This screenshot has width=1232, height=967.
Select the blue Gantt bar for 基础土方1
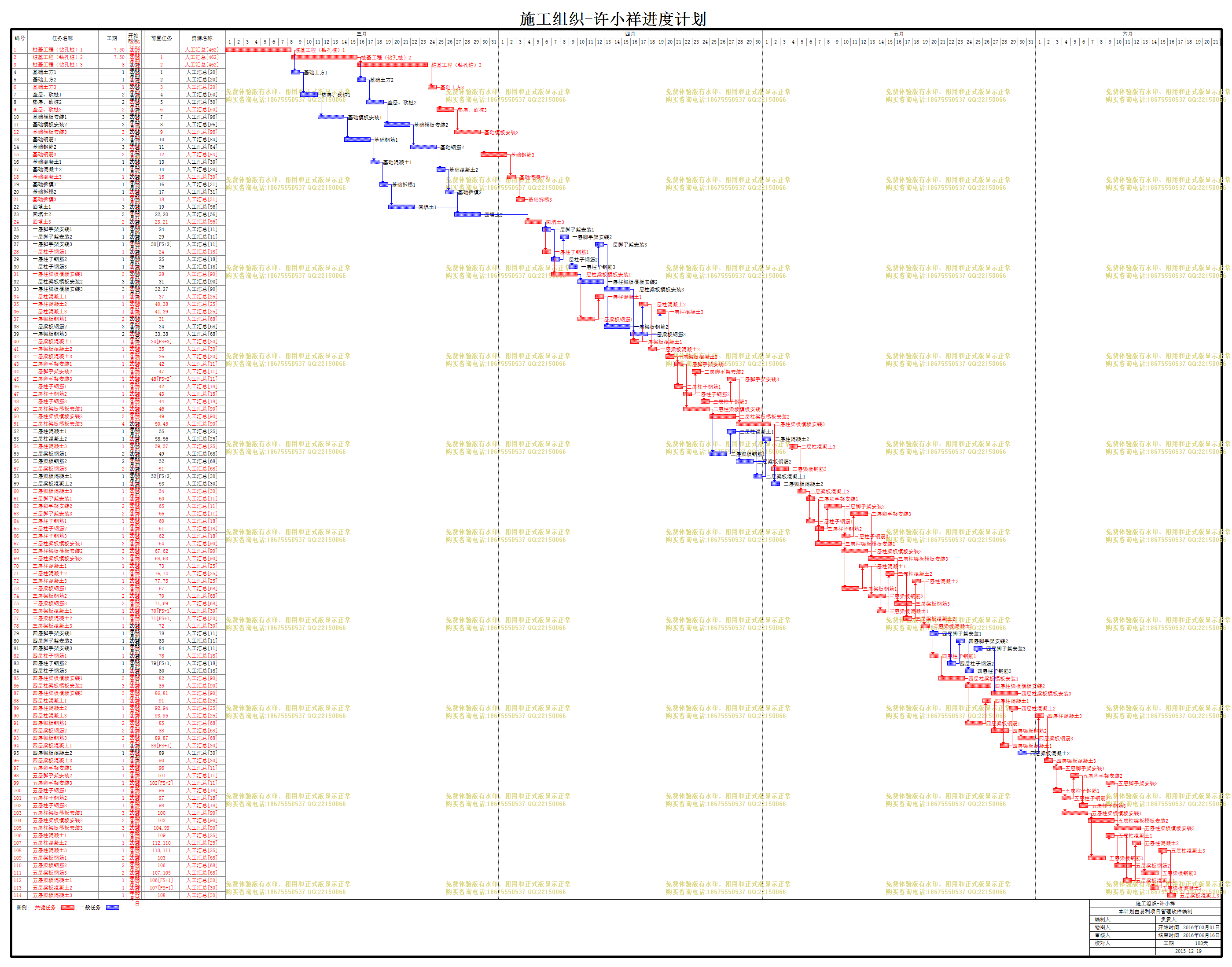point(295,72)
